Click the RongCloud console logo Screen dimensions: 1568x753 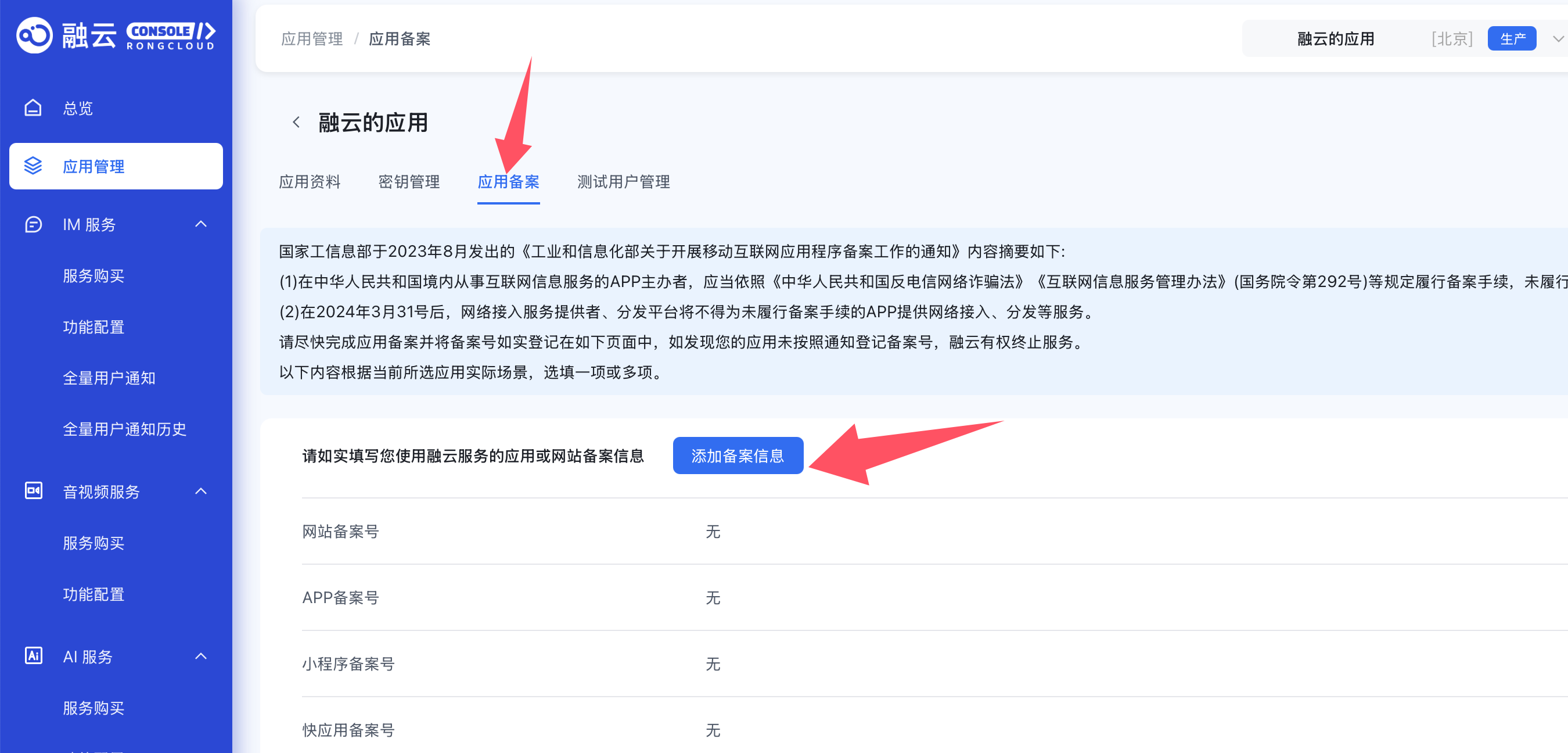coord(116,35)
